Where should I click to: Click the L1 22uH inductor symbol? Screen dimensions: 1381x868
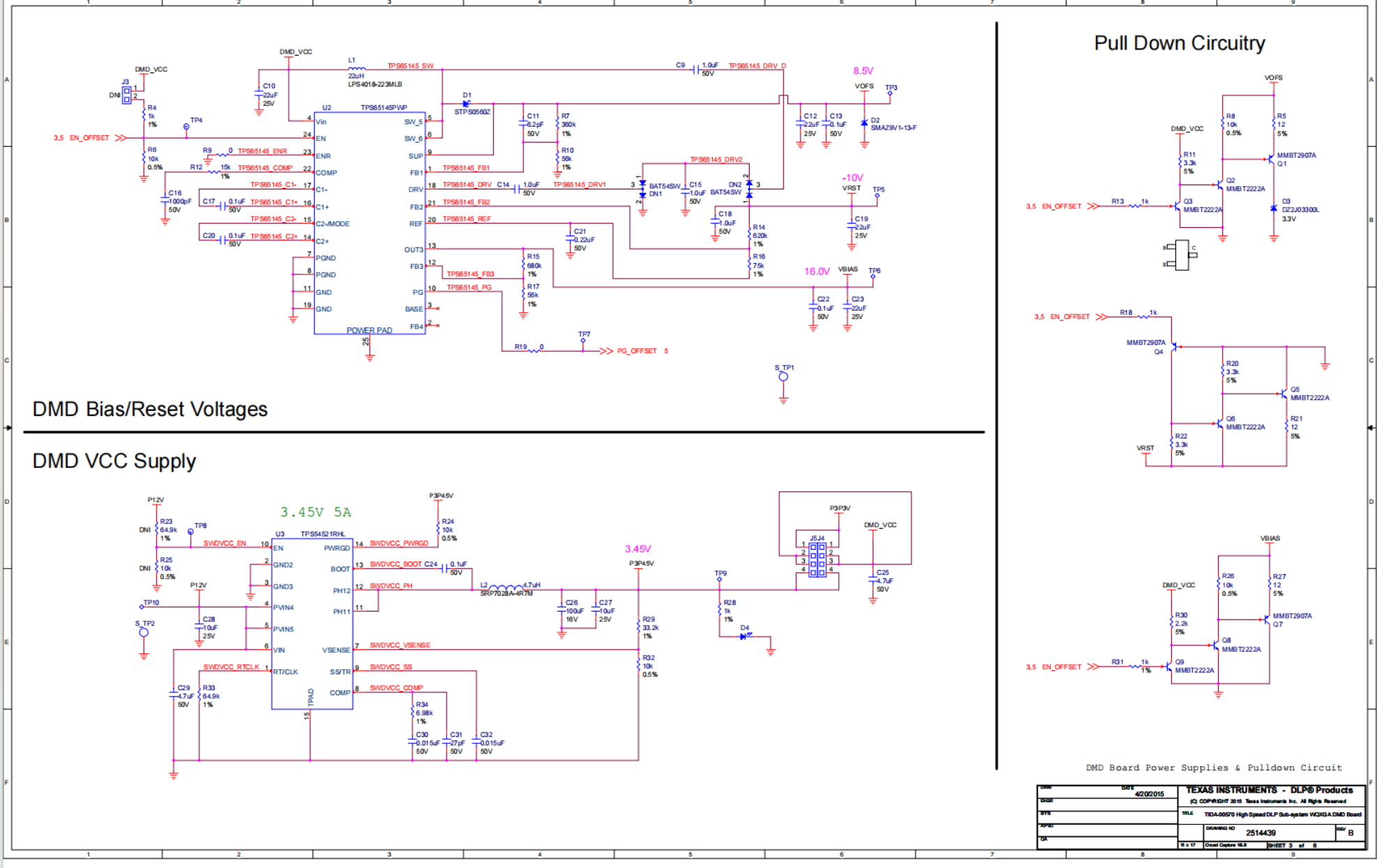point(356,68)
